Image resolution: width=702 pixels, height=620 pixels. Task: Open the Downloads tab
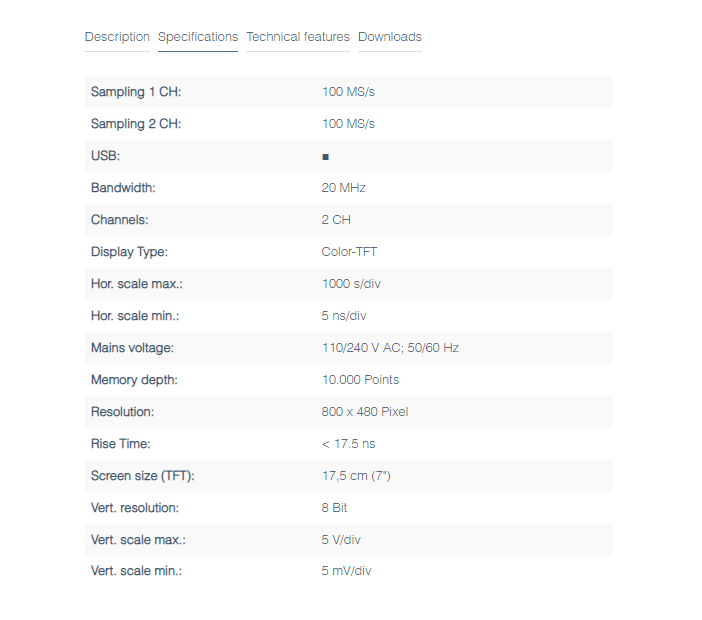click(x=390, y=37)
